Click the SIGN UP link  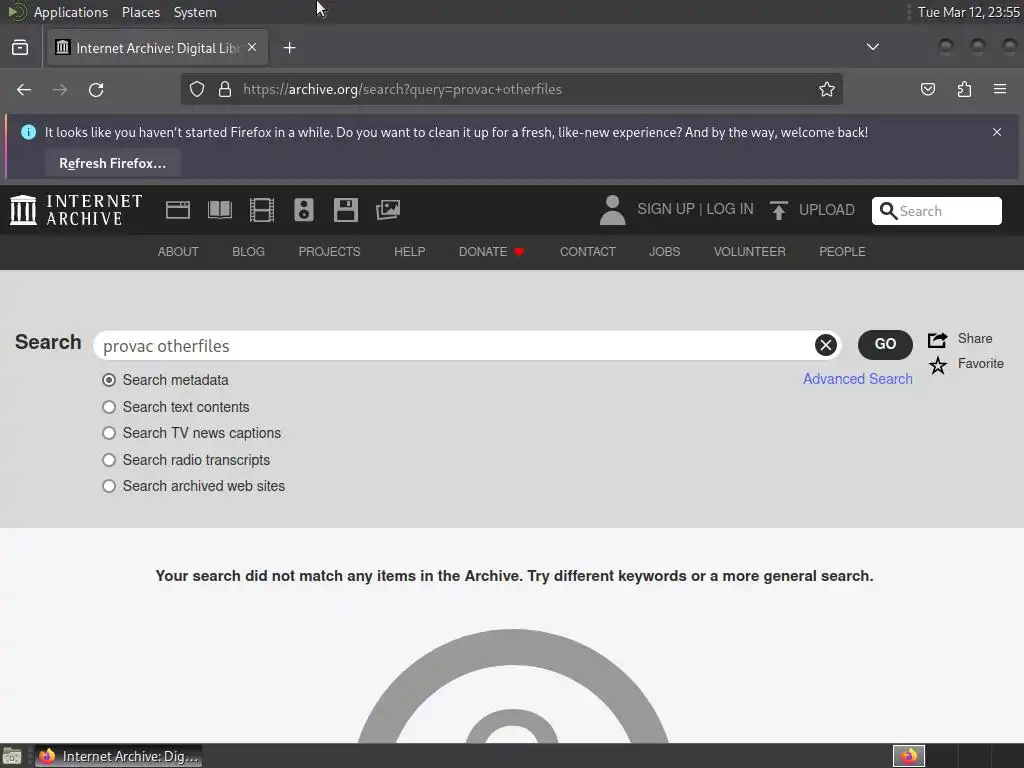(665, 209)
